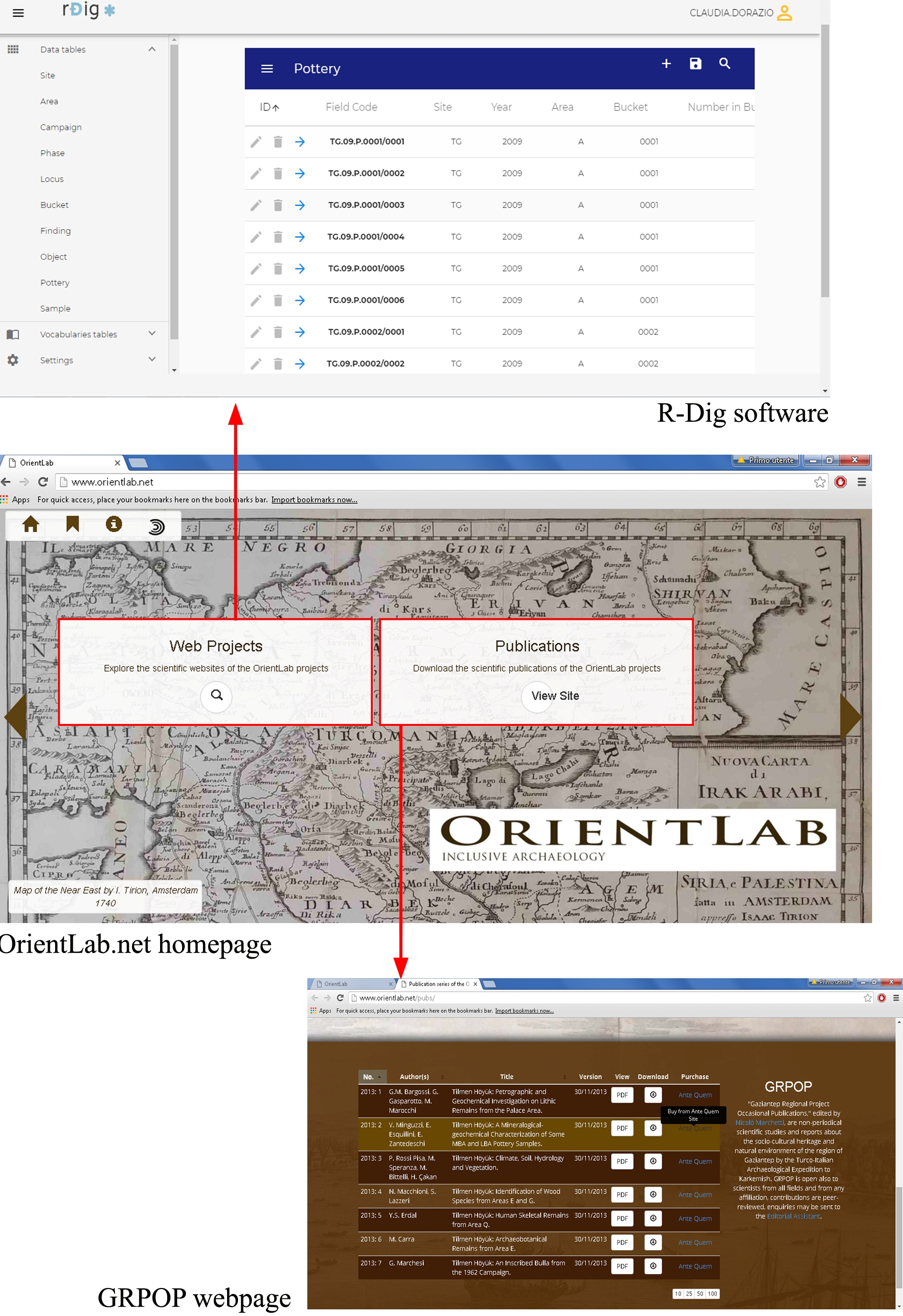Image resolution: width=903 pixels, height=1316 pixels.
Task: Reload the www.orientlab.net homepage
Action: pos(43,482)
